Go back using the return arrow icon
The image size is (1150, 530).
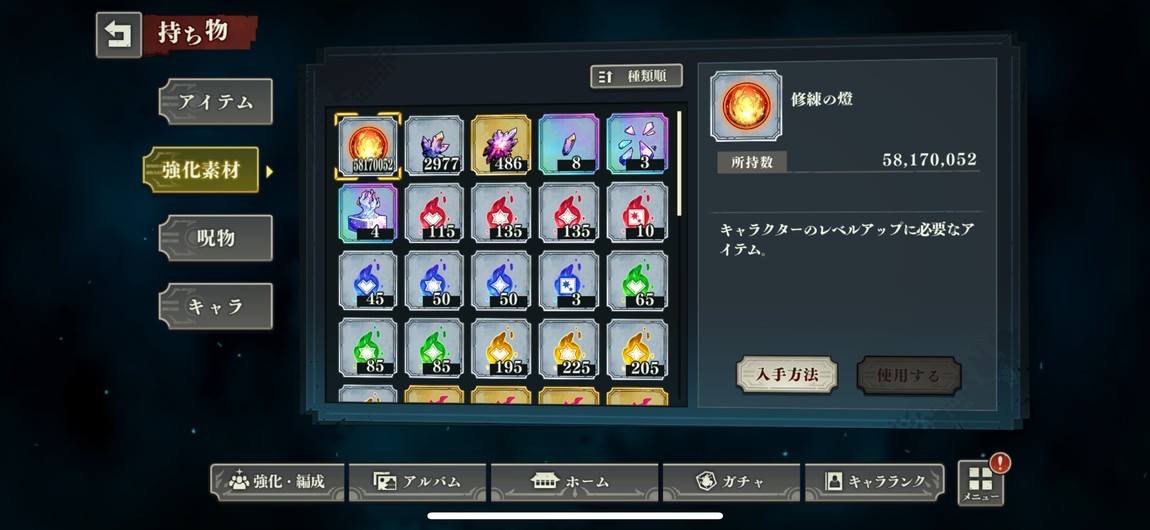point(119,35)
